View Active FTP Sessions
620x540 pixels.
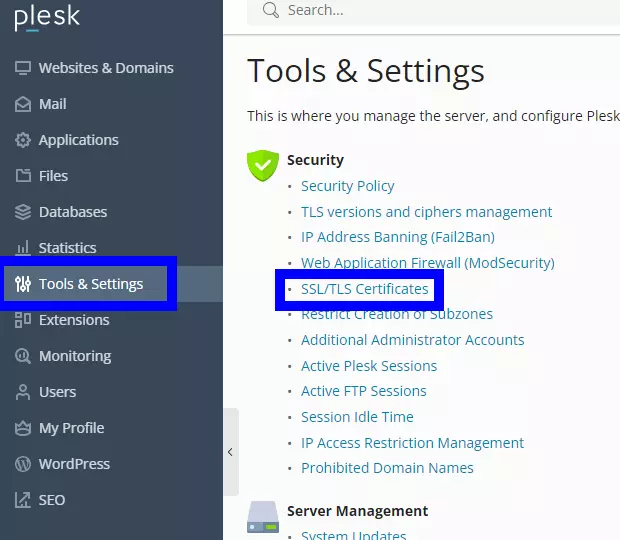point(364,391)
